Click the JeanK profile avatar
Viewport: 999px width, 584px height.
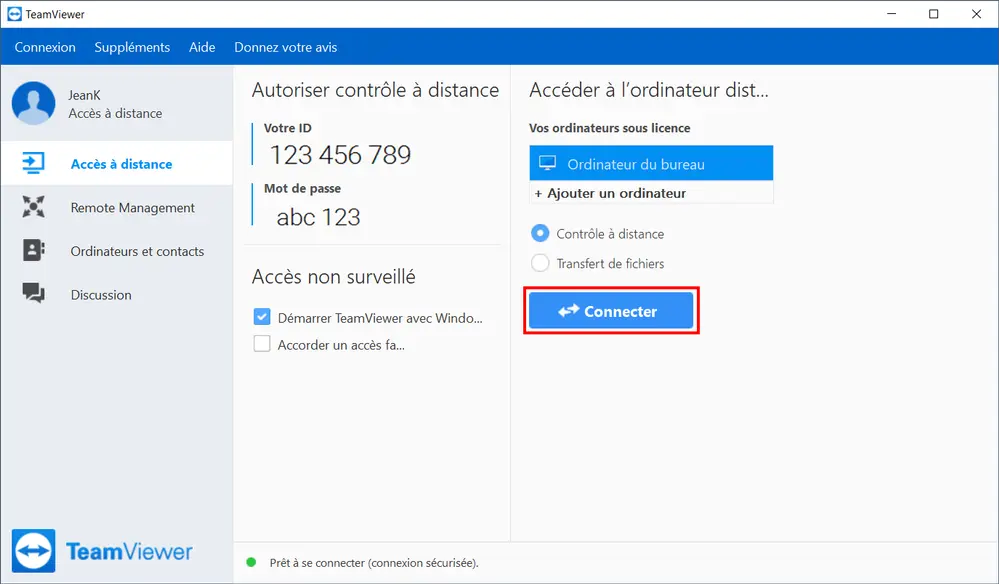pos(34,103)
